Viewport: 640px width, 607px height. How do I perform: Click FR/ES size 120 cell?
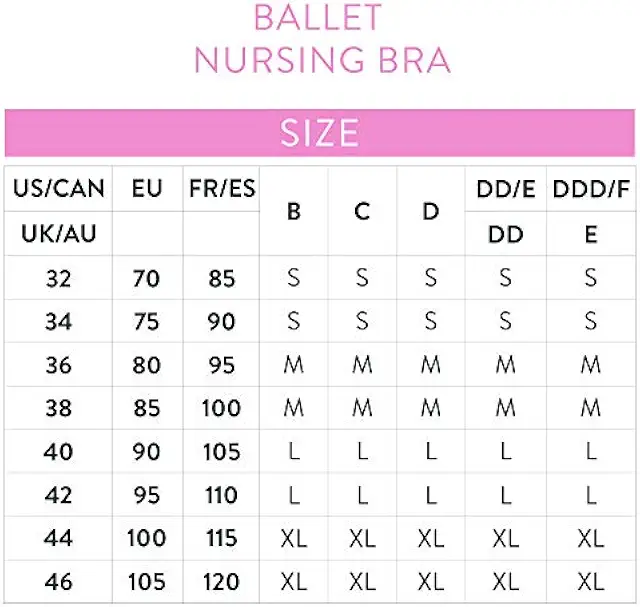(222, 582)
